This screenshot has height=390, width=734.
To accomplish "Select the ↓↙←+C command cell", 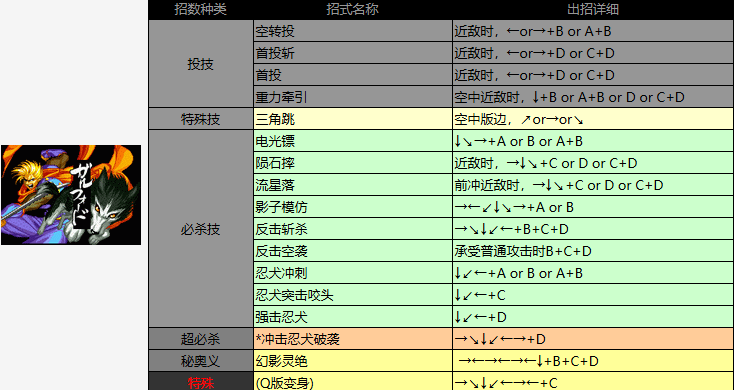I will click(x=593, y=295).
